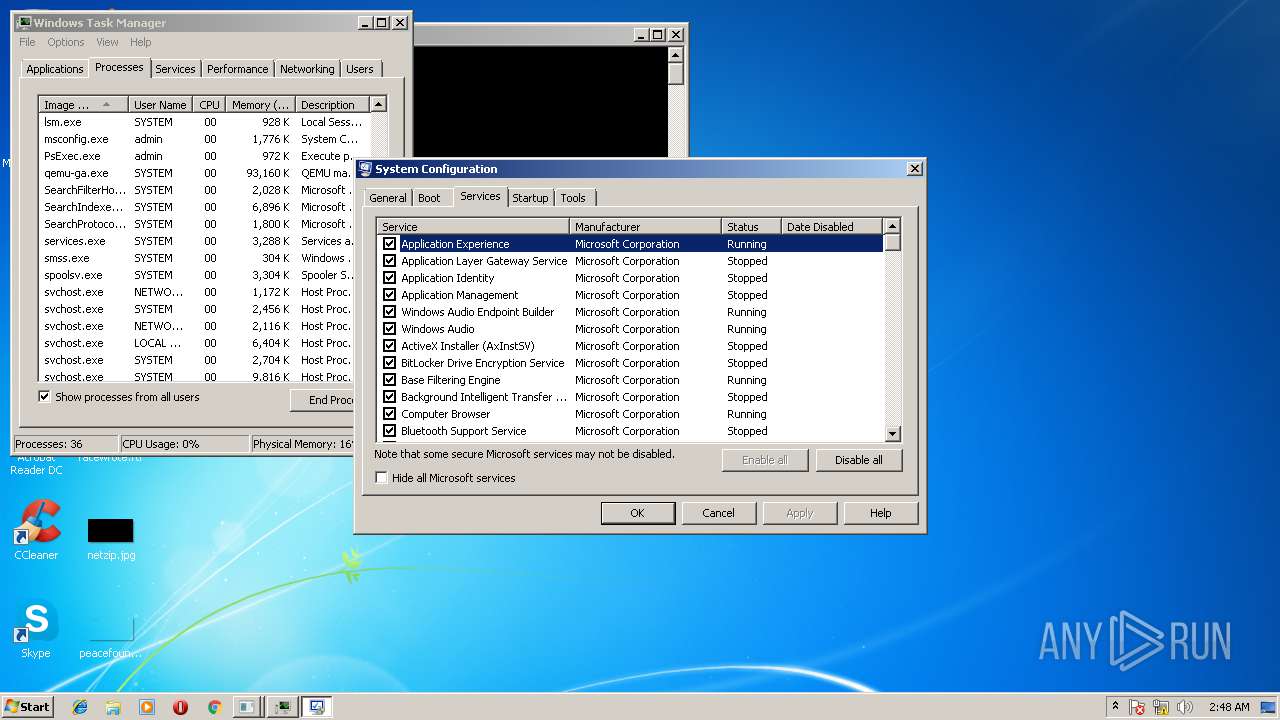Open Help menu in Task Manager
1280x720 pixels.
pyautogui.click(x=141, y=42)
